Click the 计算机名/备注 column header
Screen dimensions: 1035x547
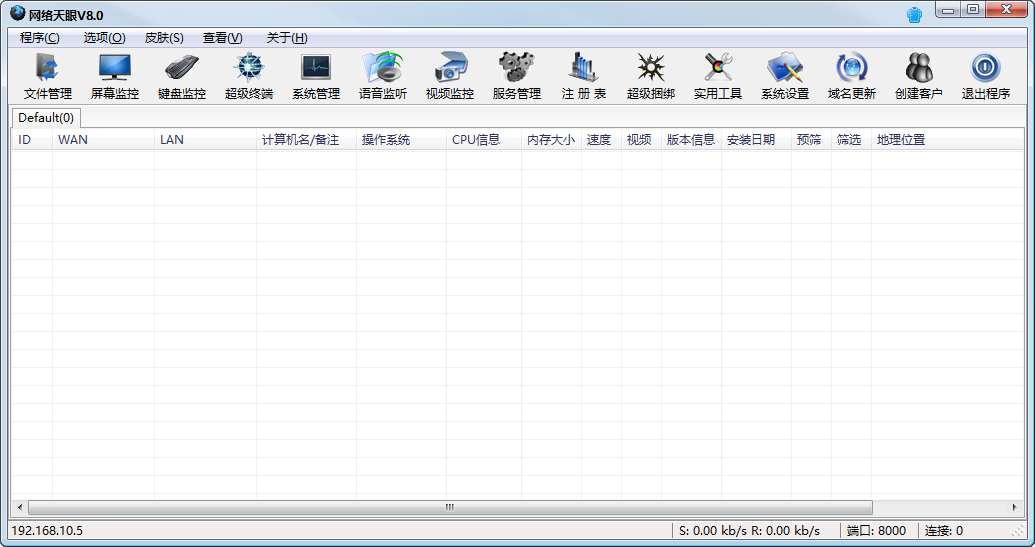[306, 140]
